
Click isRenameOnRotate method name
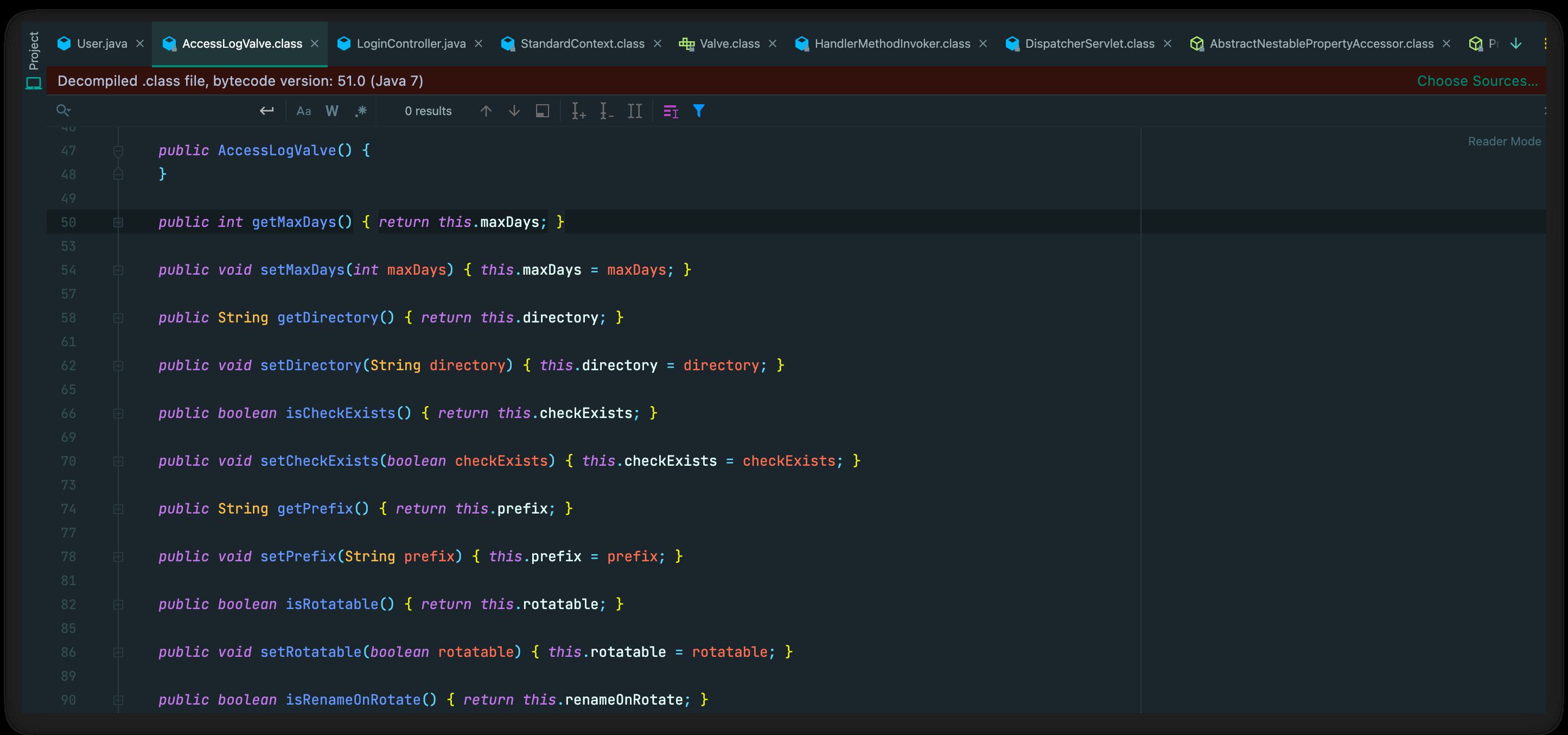pyautogui.click(x=353, y=700)
